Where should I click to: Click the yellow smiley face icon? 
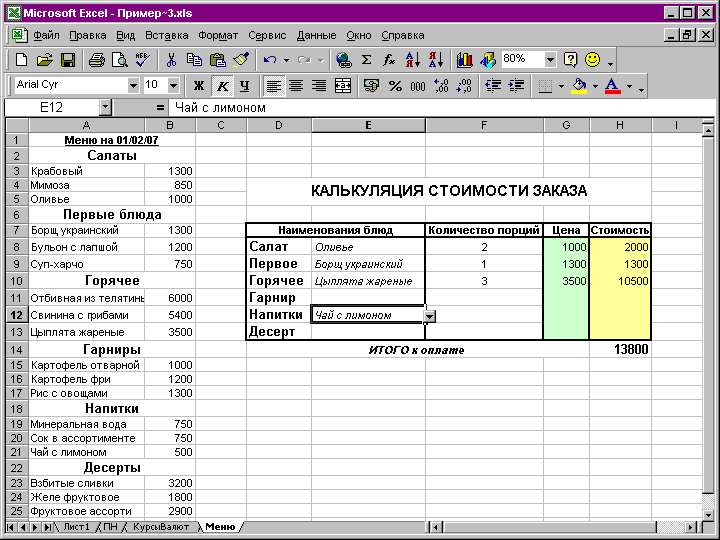point(593,60)
